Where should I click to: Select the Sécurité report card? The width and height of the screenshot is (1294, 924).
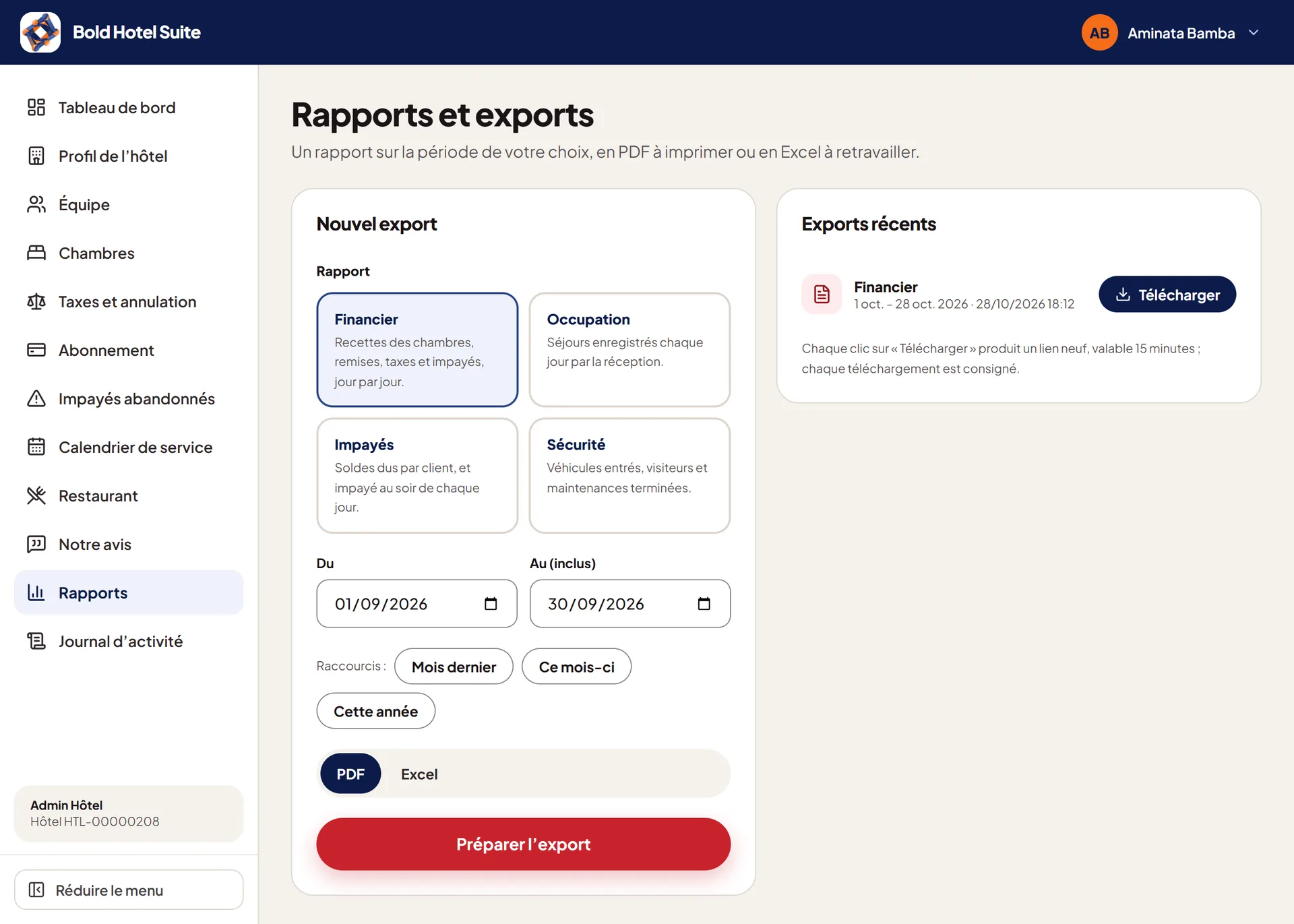click(629, 475)
